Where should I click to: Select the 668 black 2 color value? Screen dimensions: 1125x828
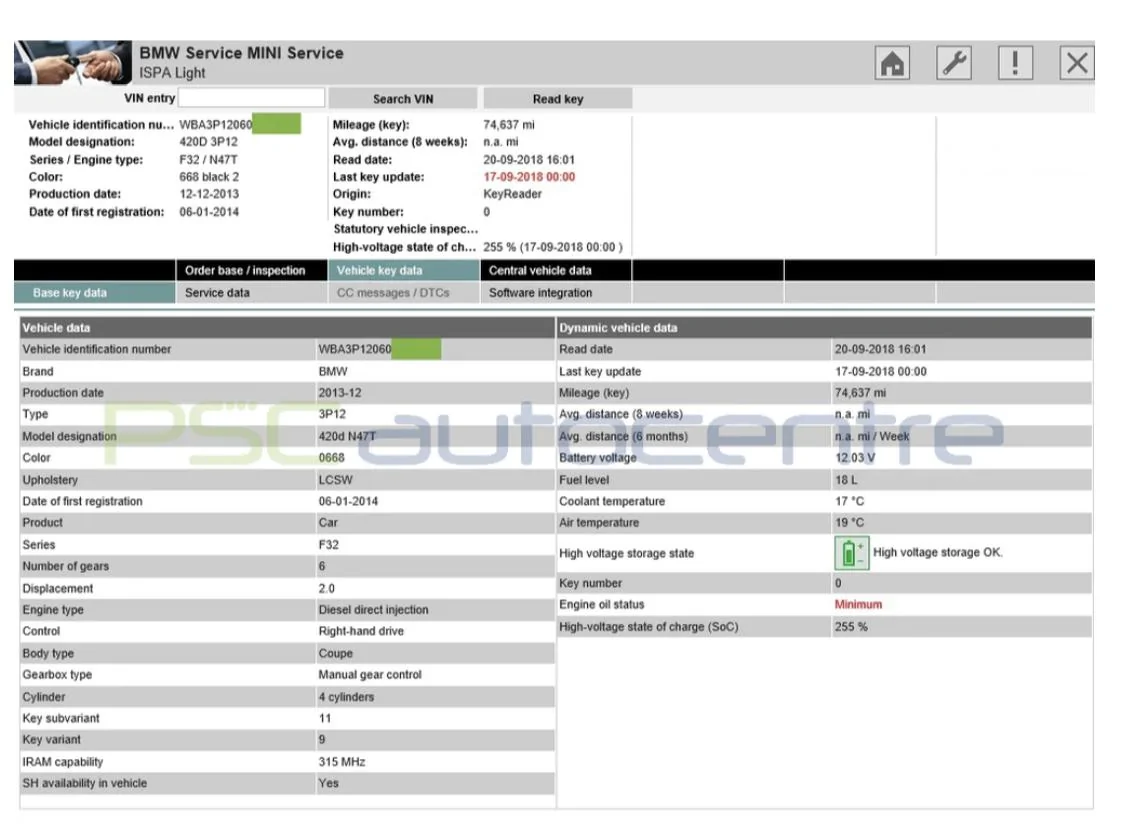click(209, 177)
